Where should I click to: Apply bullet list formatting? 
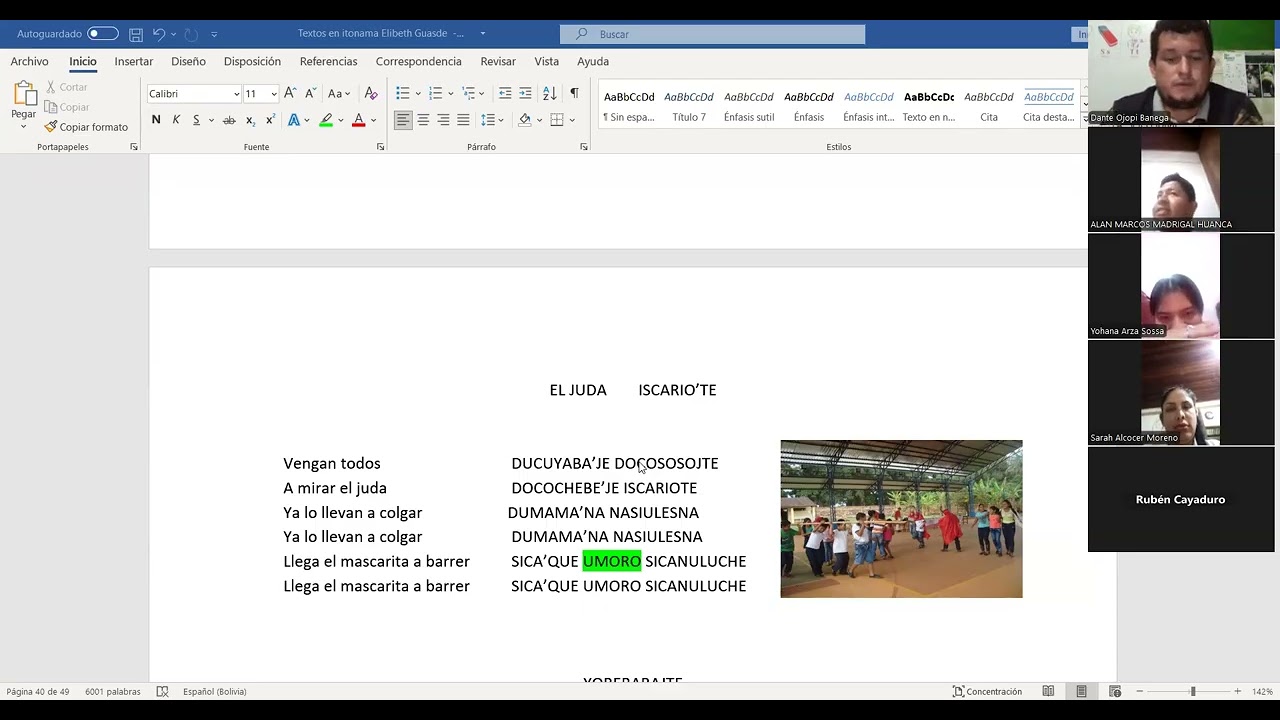402,93
